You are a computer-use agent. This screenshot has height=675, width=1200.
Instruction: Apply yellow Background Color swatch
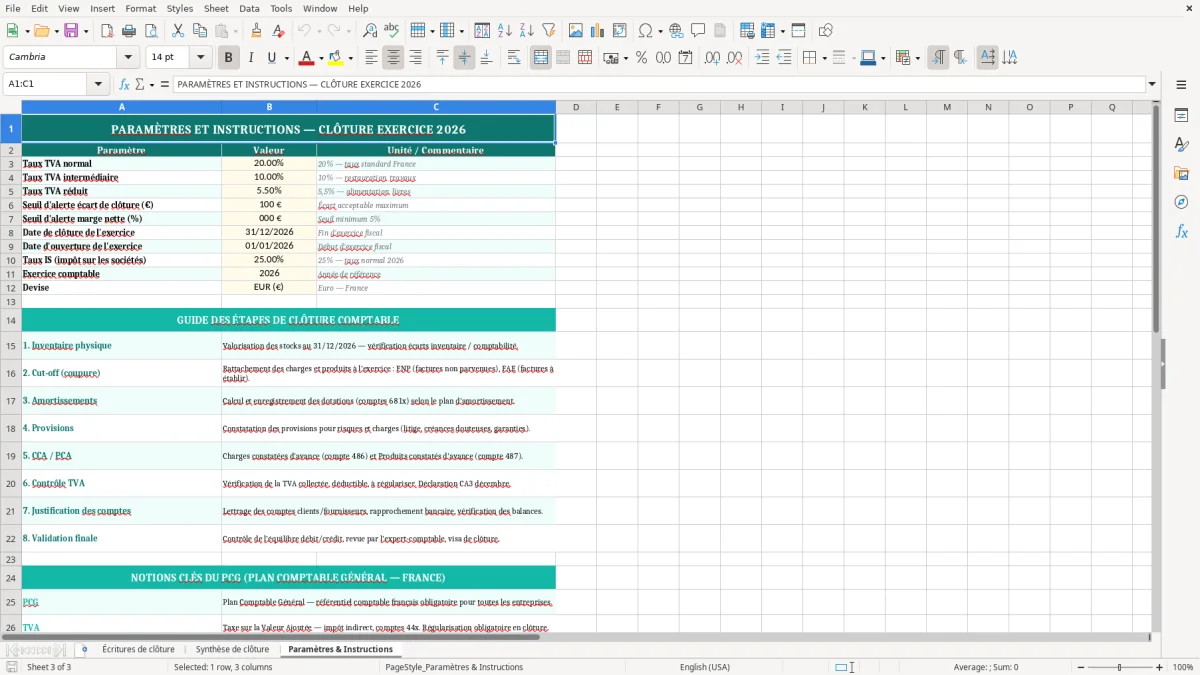tap(336, 58)
